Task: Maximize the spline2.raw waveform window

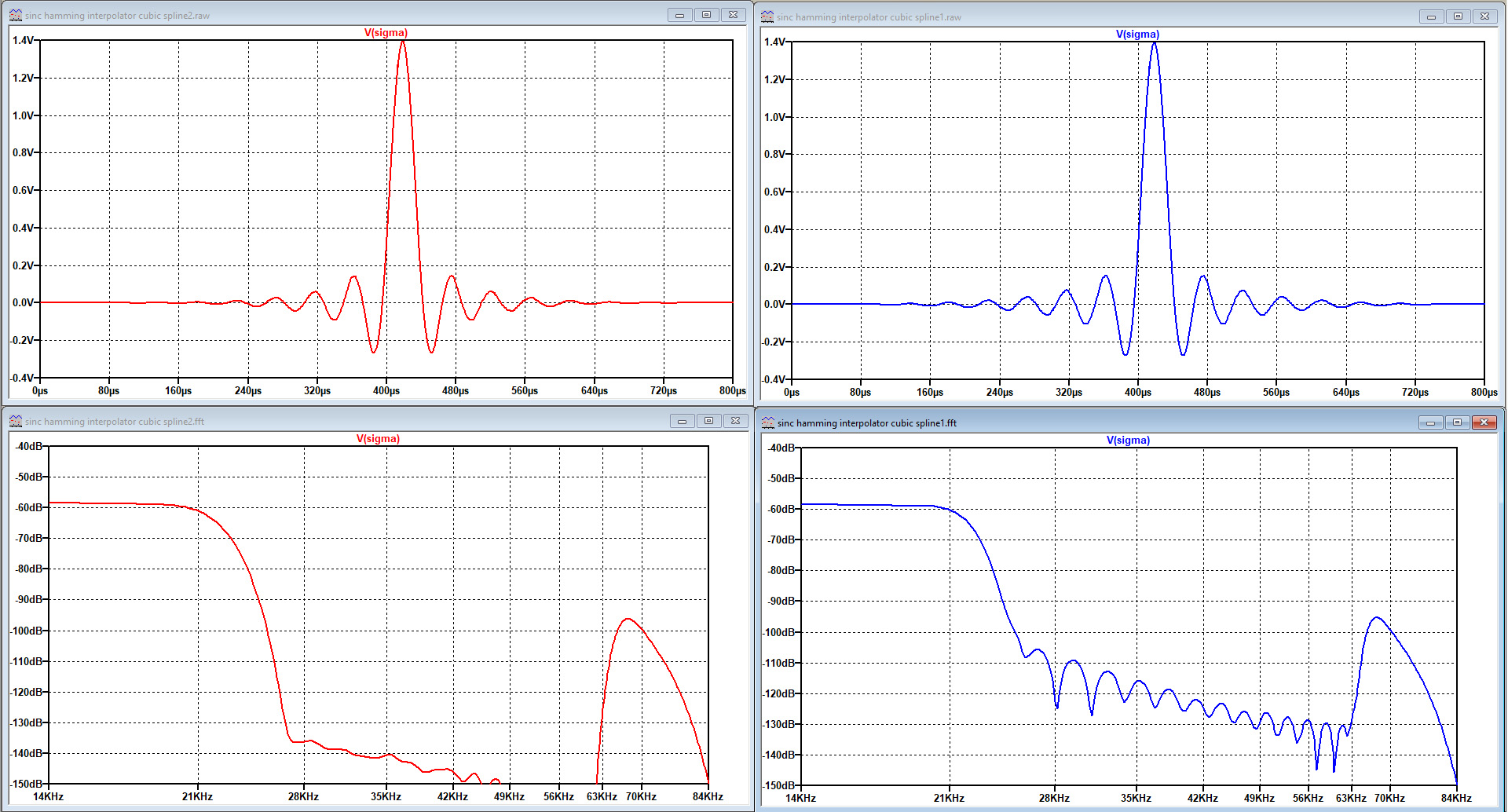Action: coord(706,15)
